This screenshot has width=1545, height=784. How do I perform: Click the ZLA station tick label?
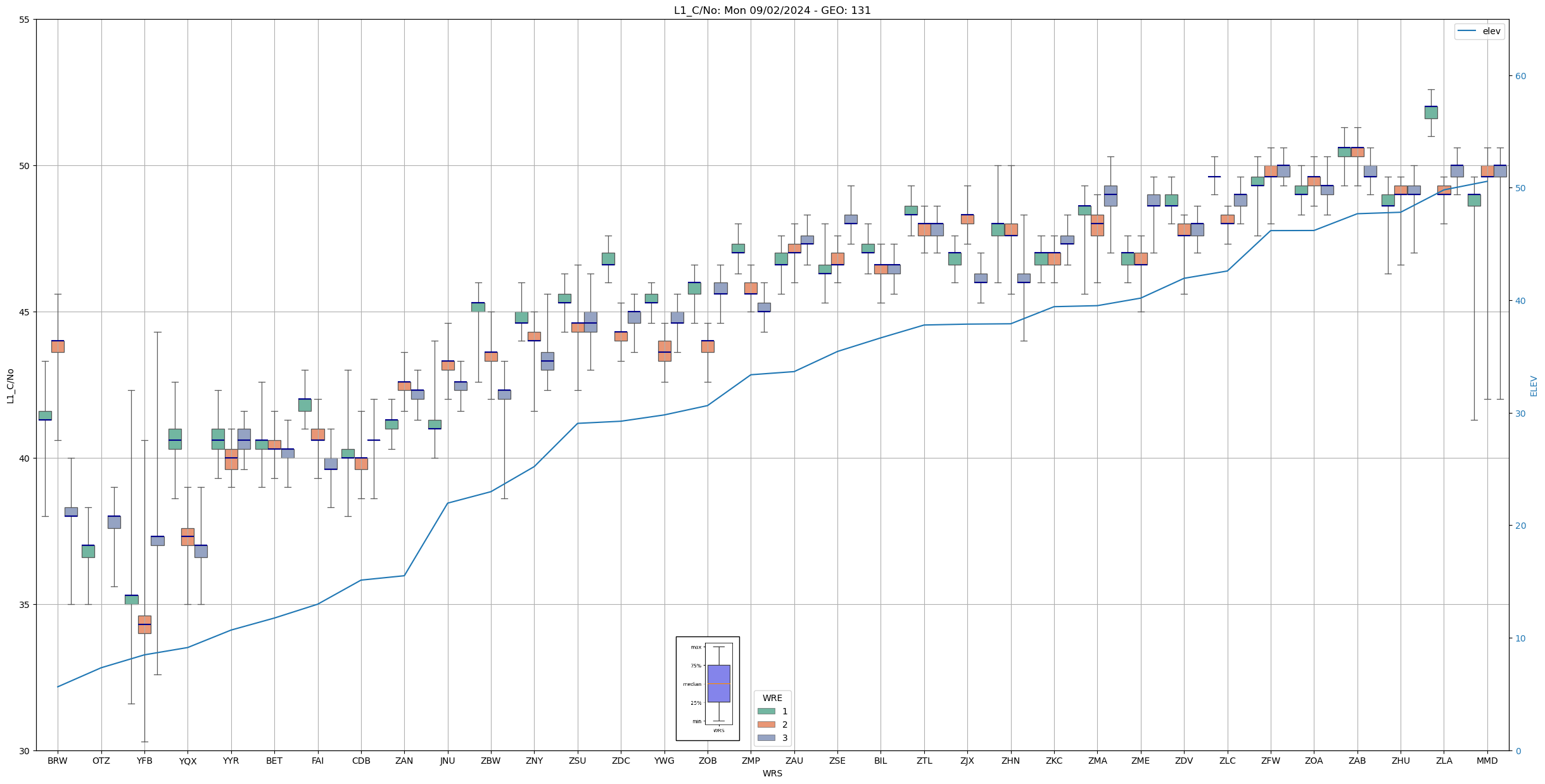click(x=1444, y=761)
